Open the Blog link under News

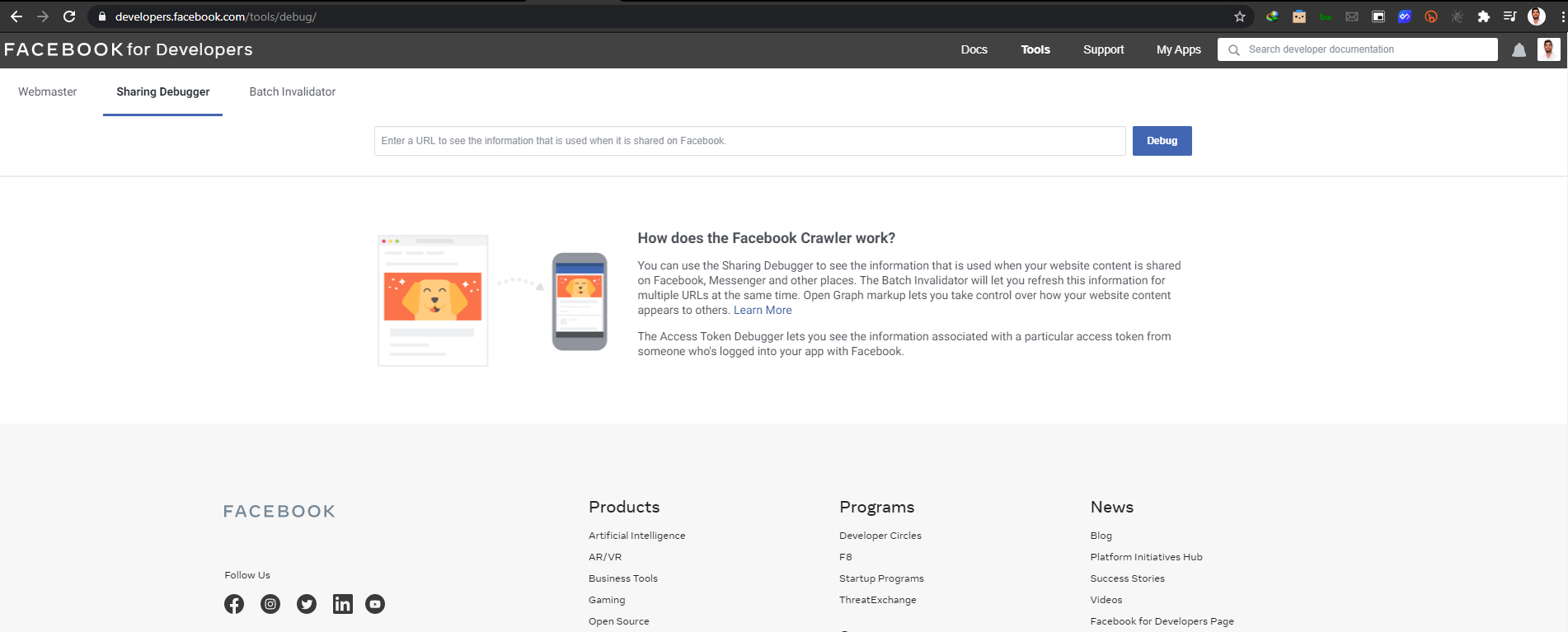pos(1101,536)
